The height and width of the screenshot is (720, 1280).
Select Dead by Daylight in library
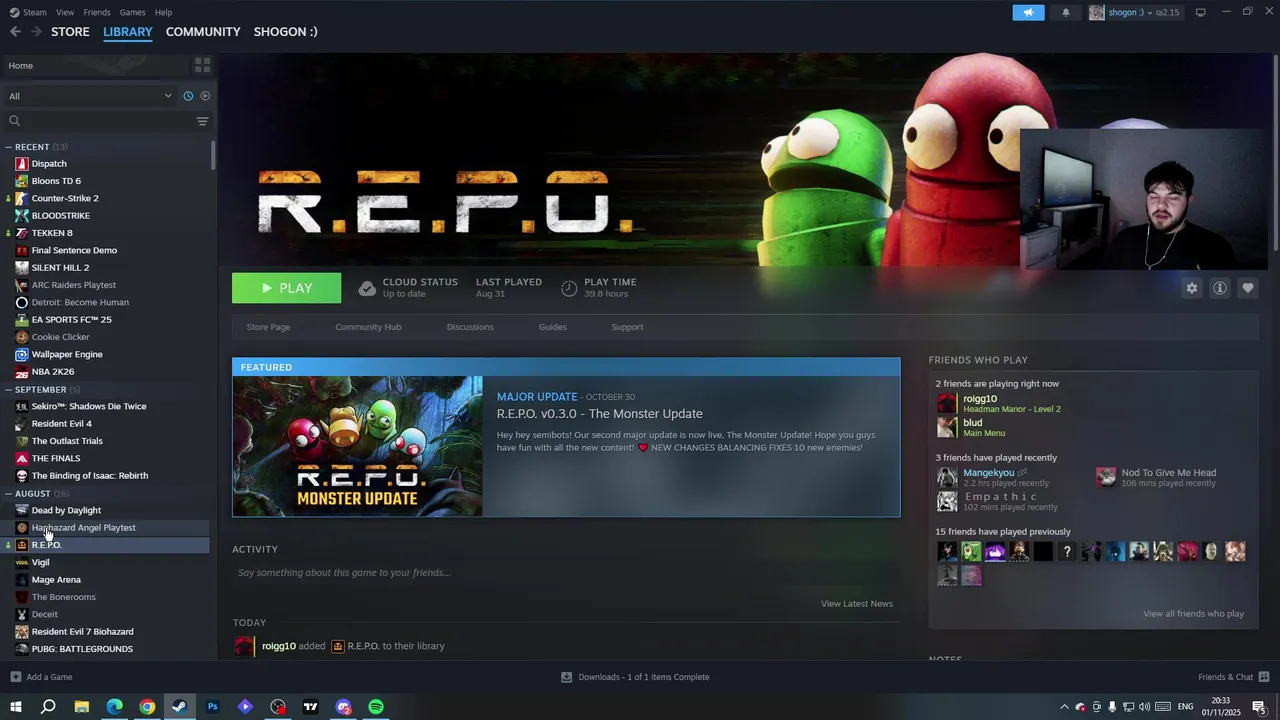(66, 510)
